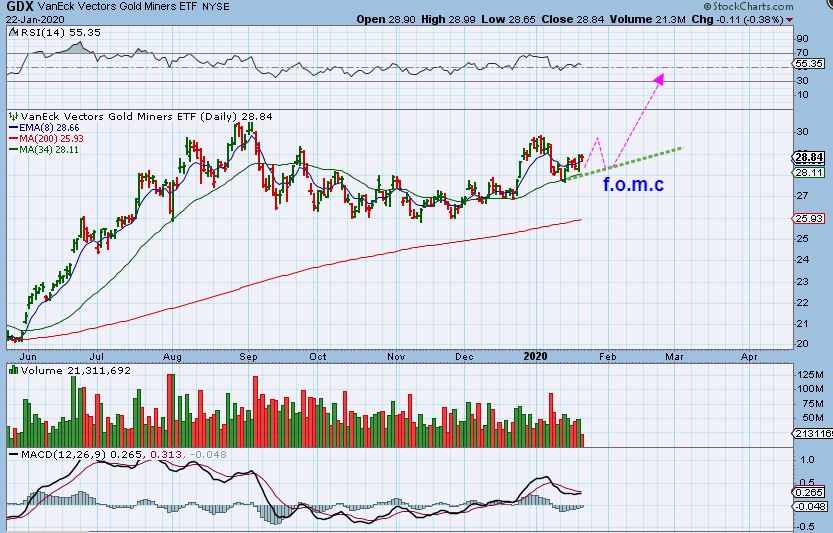Click the 25.93 moving average price tag

coord(810,218)
